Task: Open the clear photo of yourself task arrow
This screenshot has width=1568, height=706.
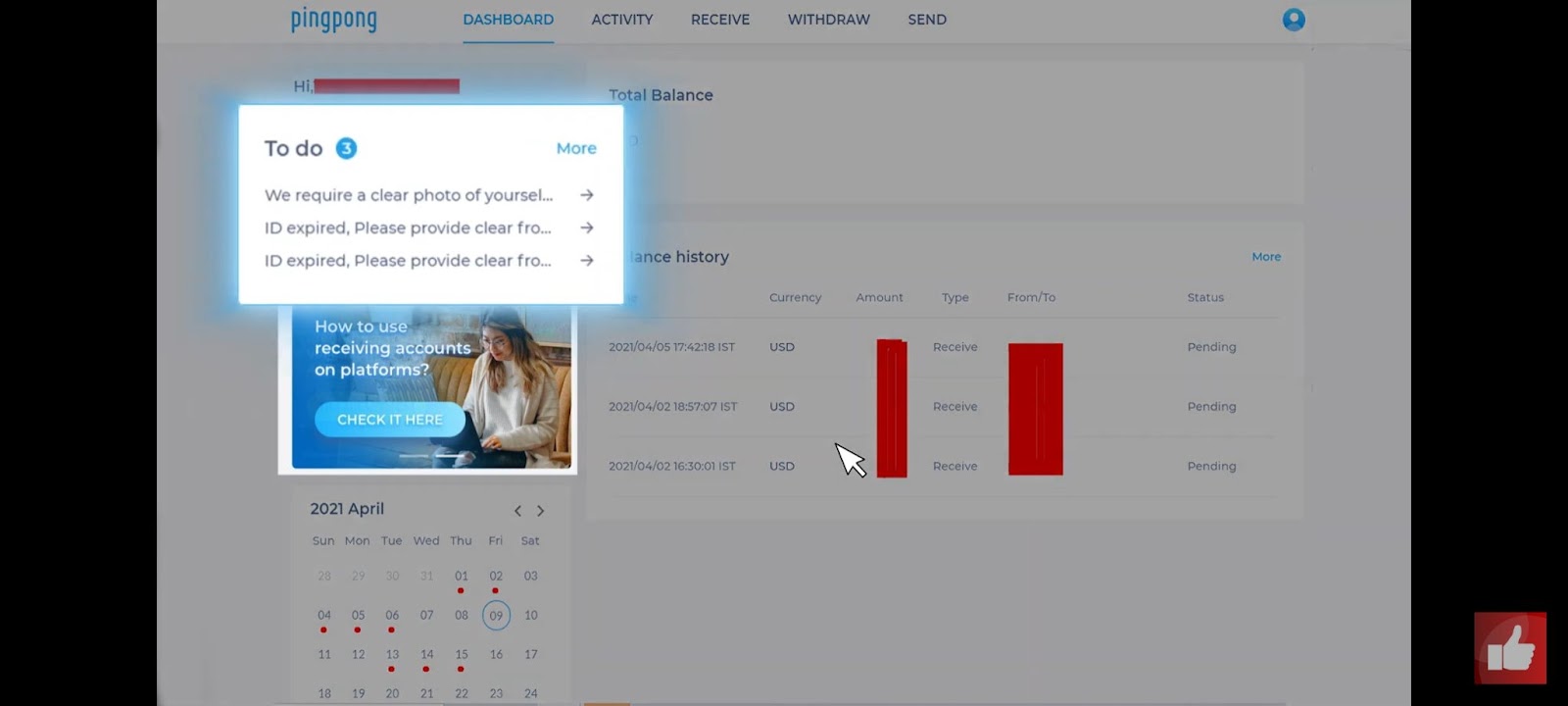Action: coord(587,195)
